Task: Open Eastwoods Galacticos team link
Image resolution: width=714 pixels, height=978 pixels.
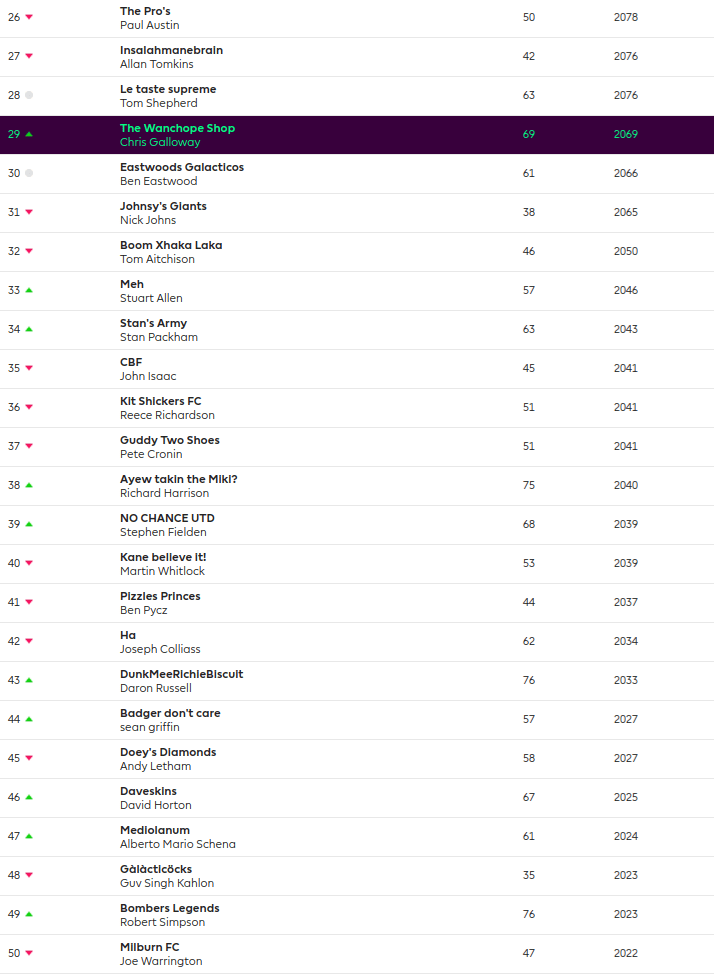Action: pos(181,167)
